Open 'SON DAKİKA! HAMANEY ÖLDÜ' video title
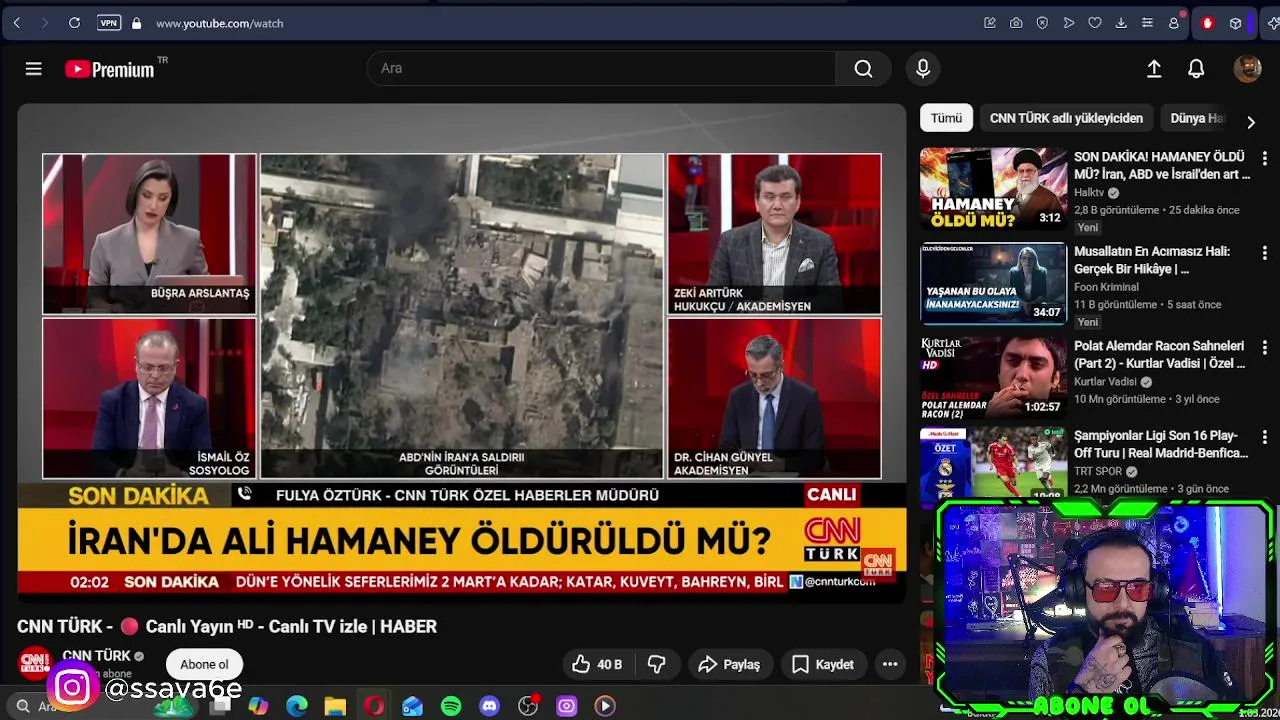Viewport: 1280px width, 720px height. coord(1162,165)
